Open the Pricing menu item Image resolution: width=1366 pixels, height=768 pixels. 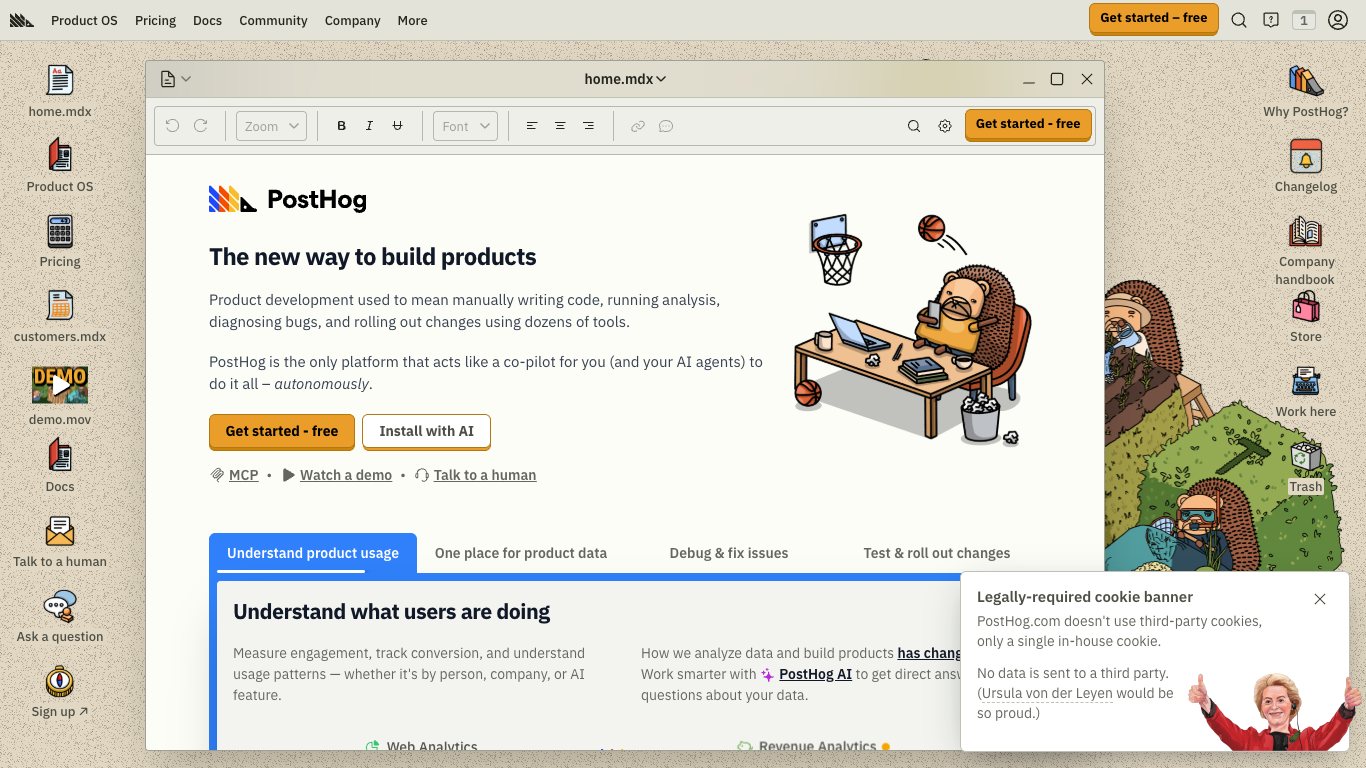155,20
